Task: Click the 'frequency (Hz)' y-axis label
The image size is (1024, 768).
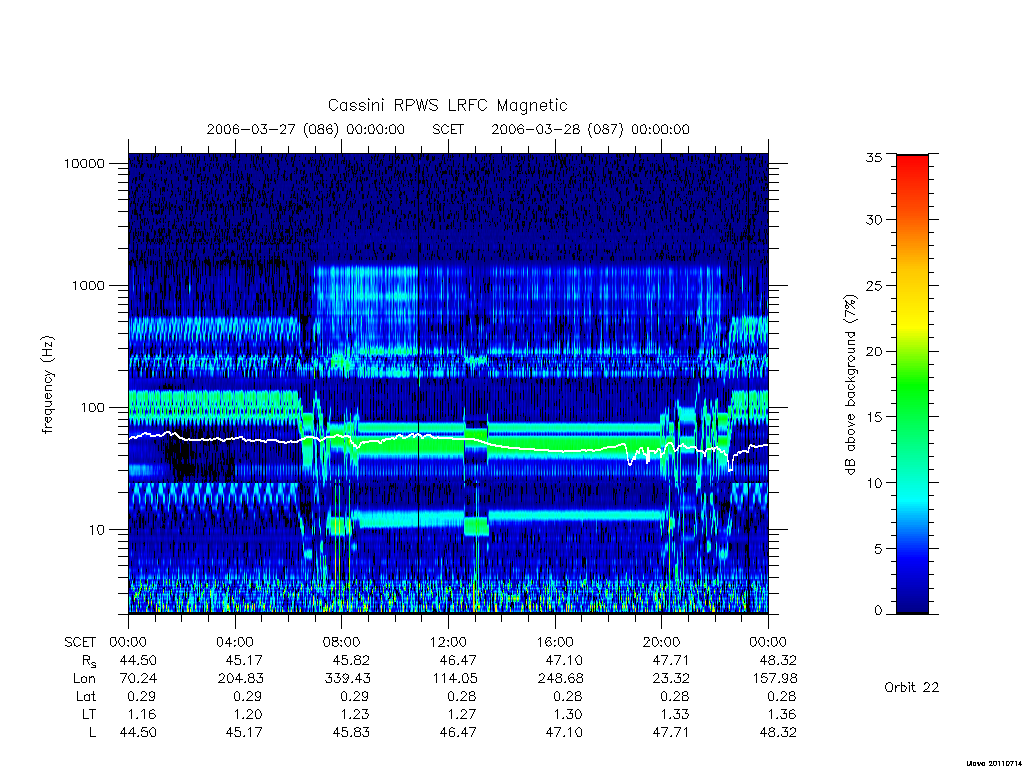Action: click(47, 385)
